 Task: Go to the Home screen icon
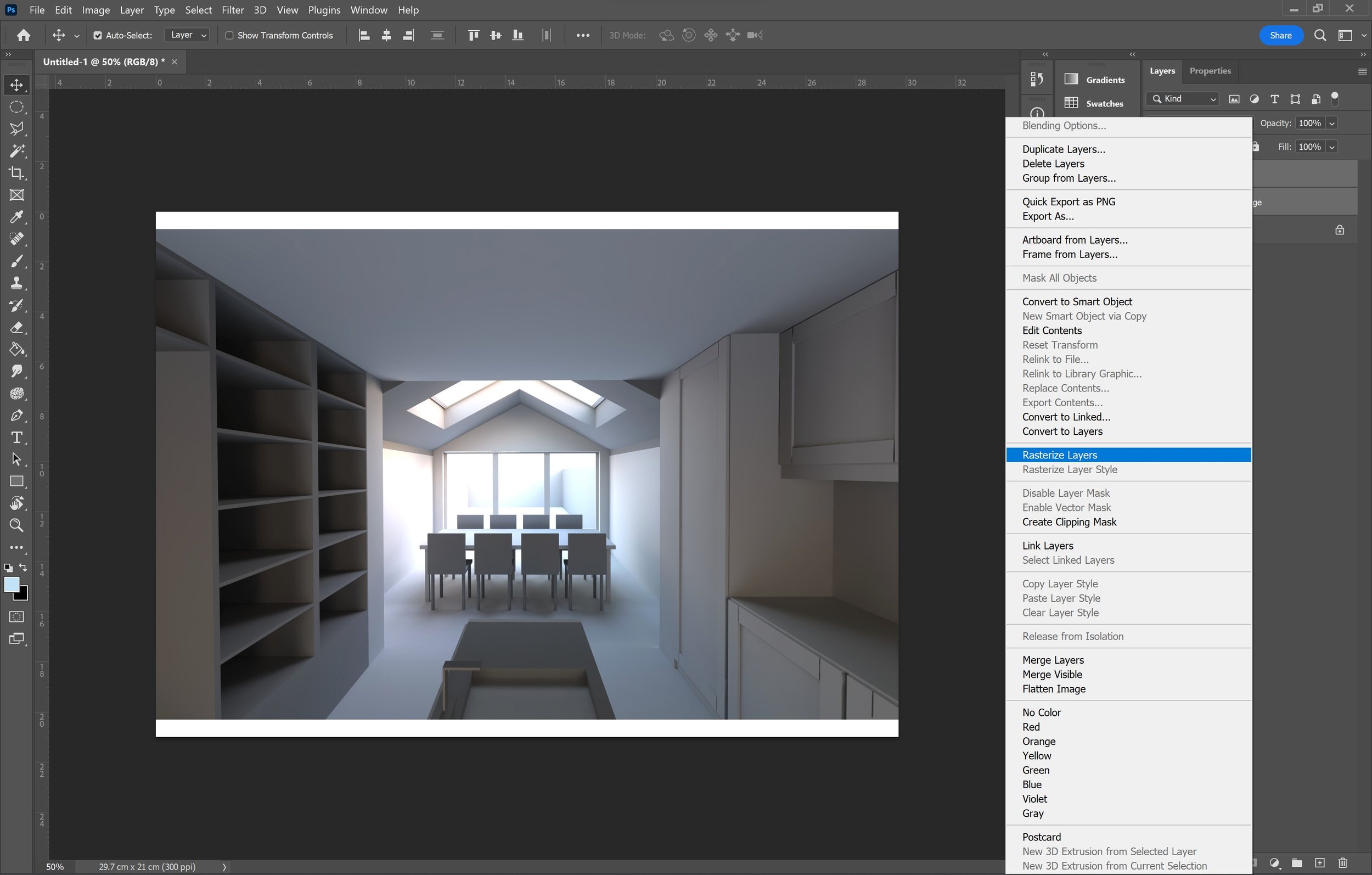(24, 35)
